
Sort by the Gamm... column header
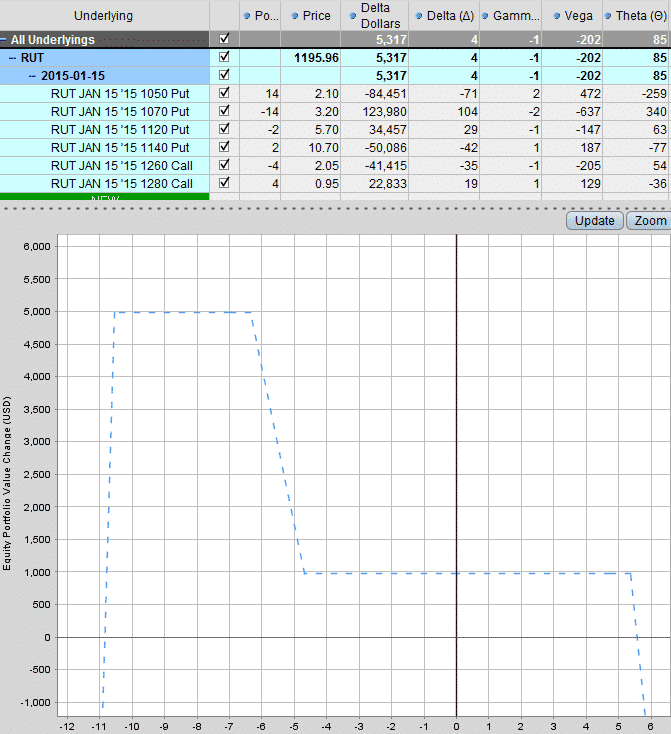click(510, 15)
